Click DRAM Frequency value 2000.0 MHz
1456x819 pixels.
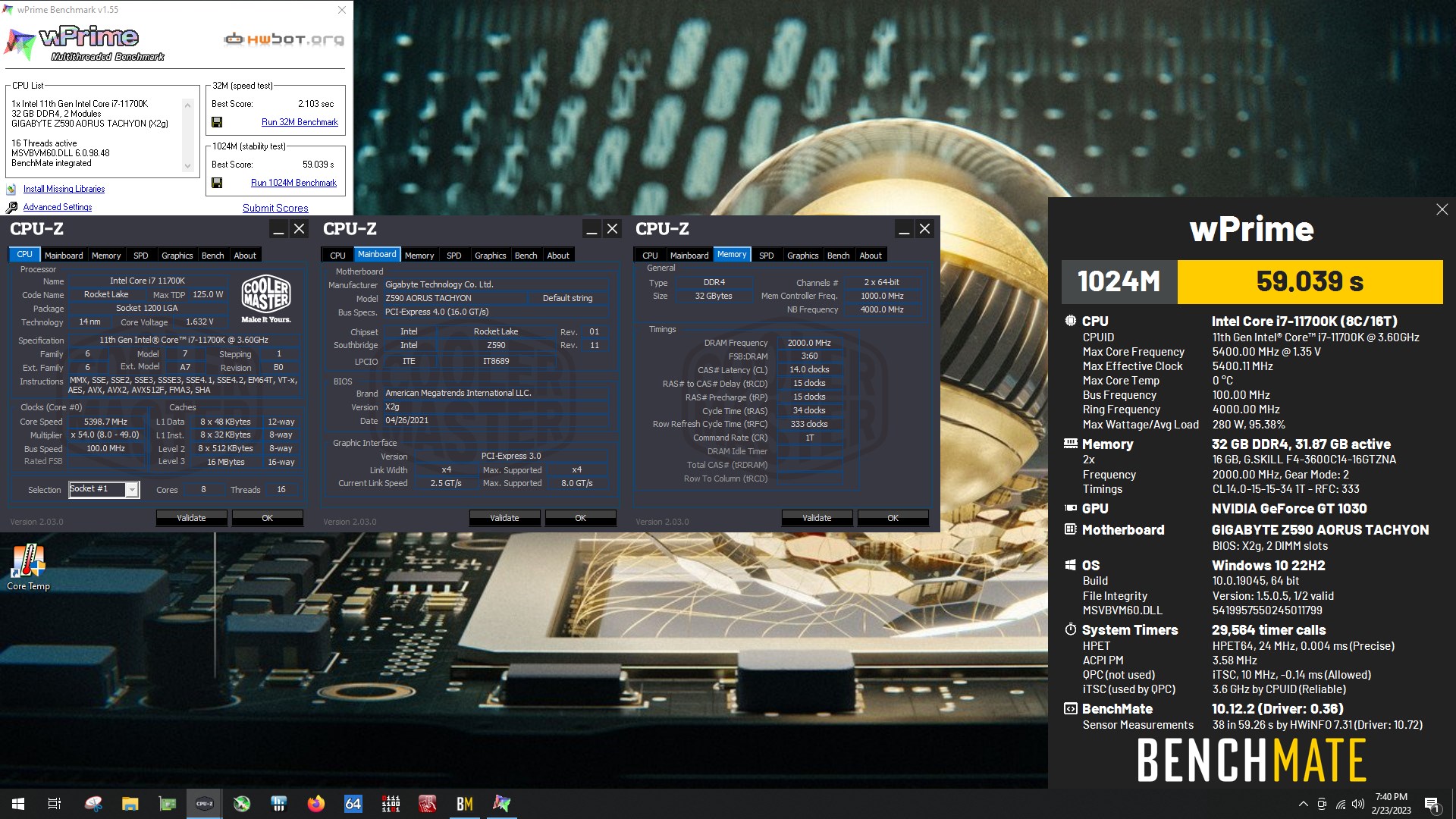click(x=809, y=343)
